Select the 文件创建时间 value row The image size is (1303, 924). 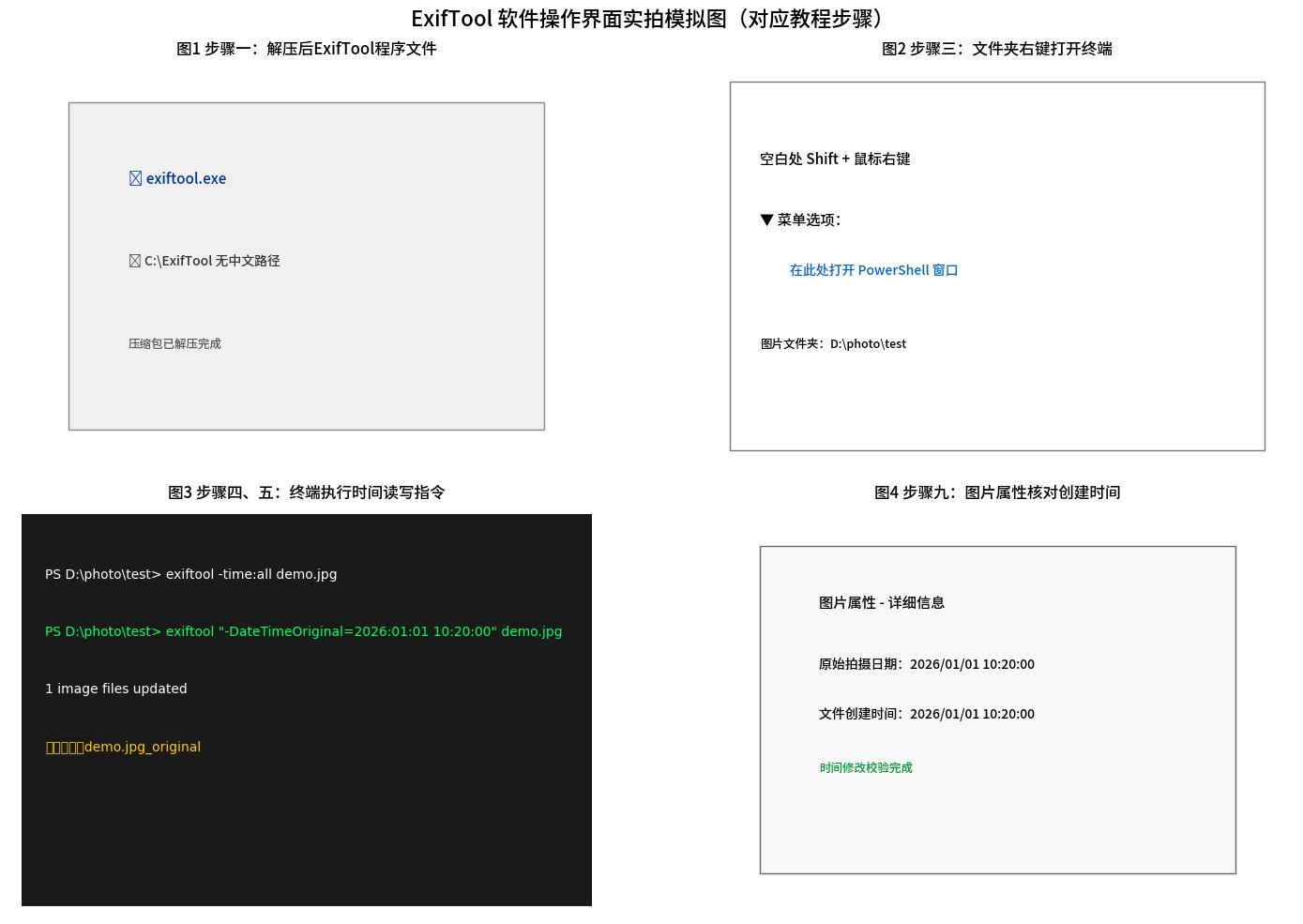[x=927, y=714]
